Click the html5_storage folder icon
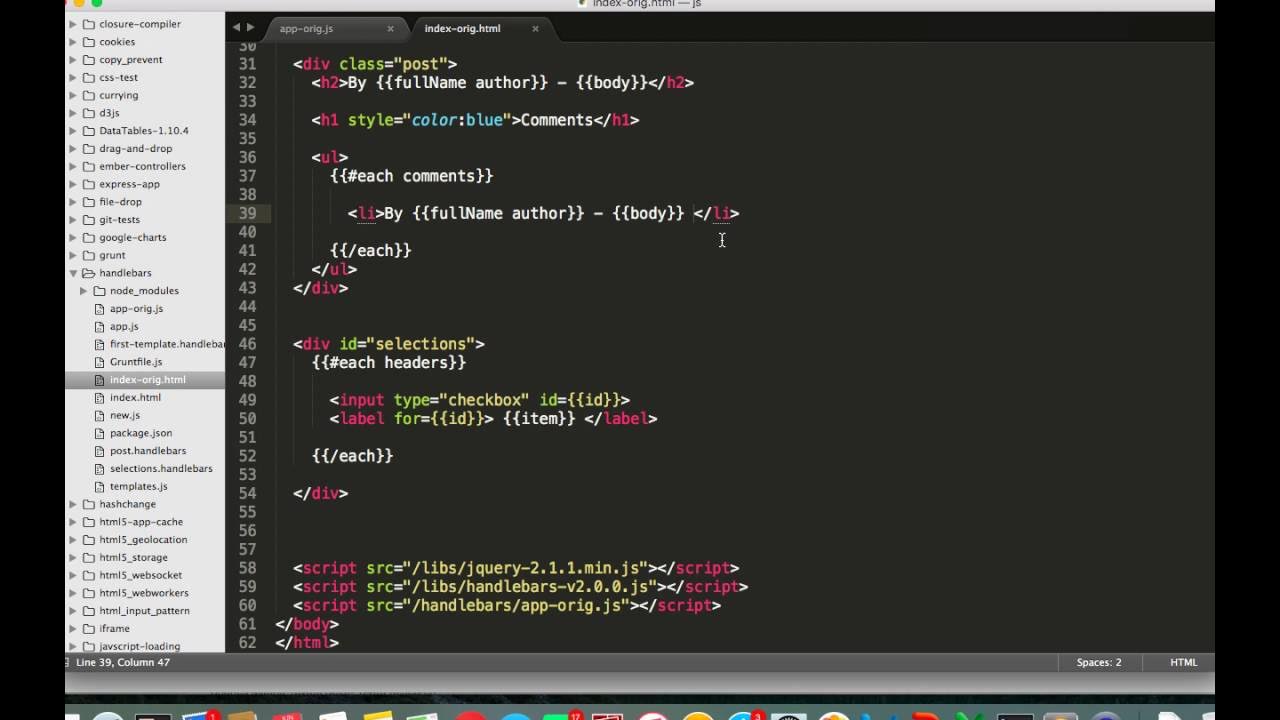This screenshot has height=720, width=1280. [89, 558]
